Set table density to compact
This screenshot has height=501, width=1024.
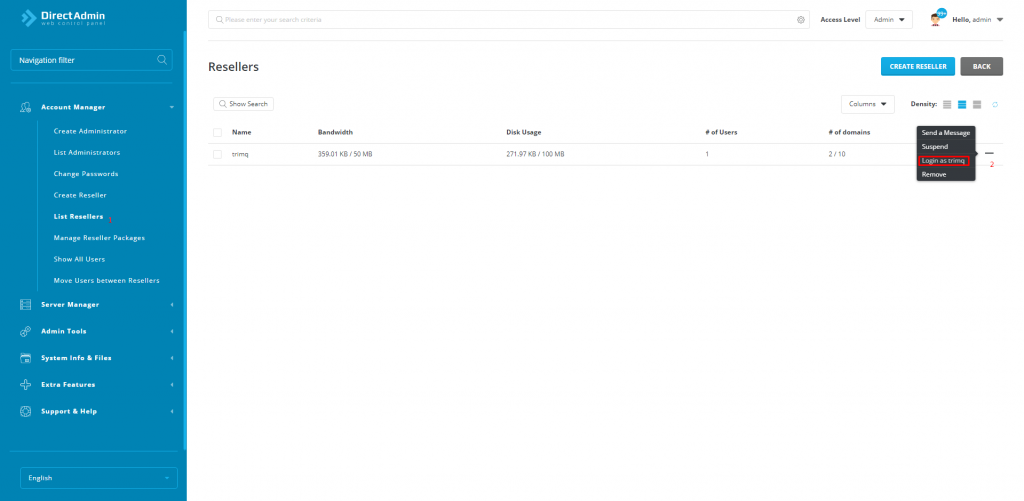coord(947,104)
